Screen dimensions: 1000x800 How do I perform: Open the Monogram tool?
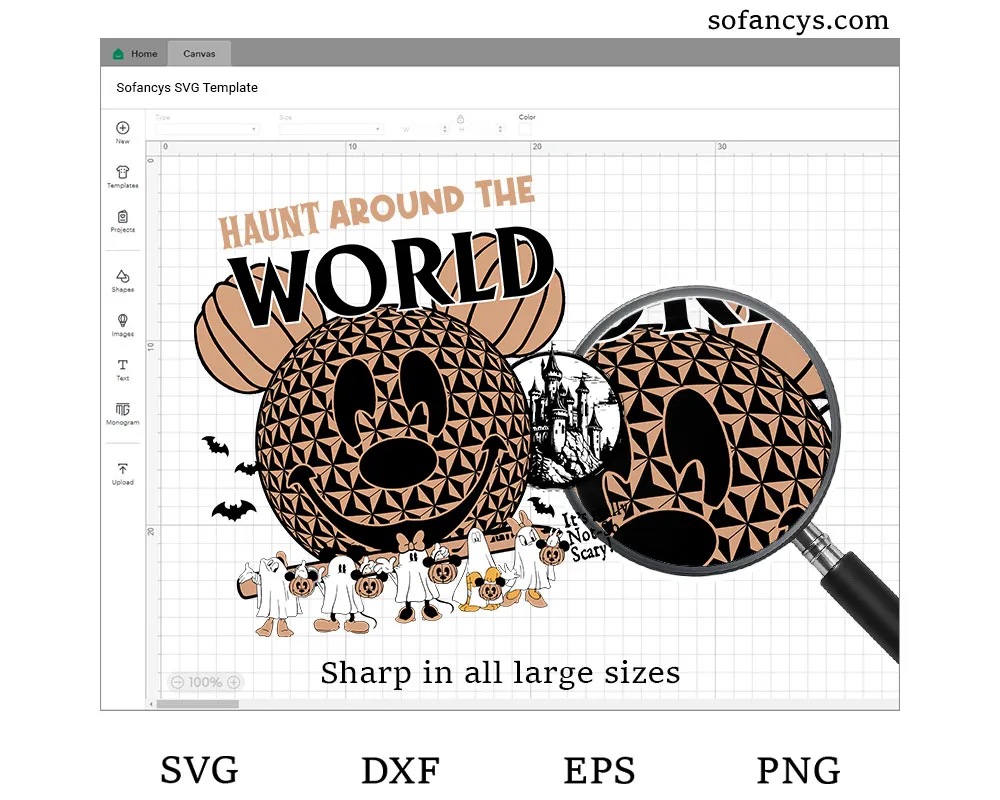coord(122,413)
